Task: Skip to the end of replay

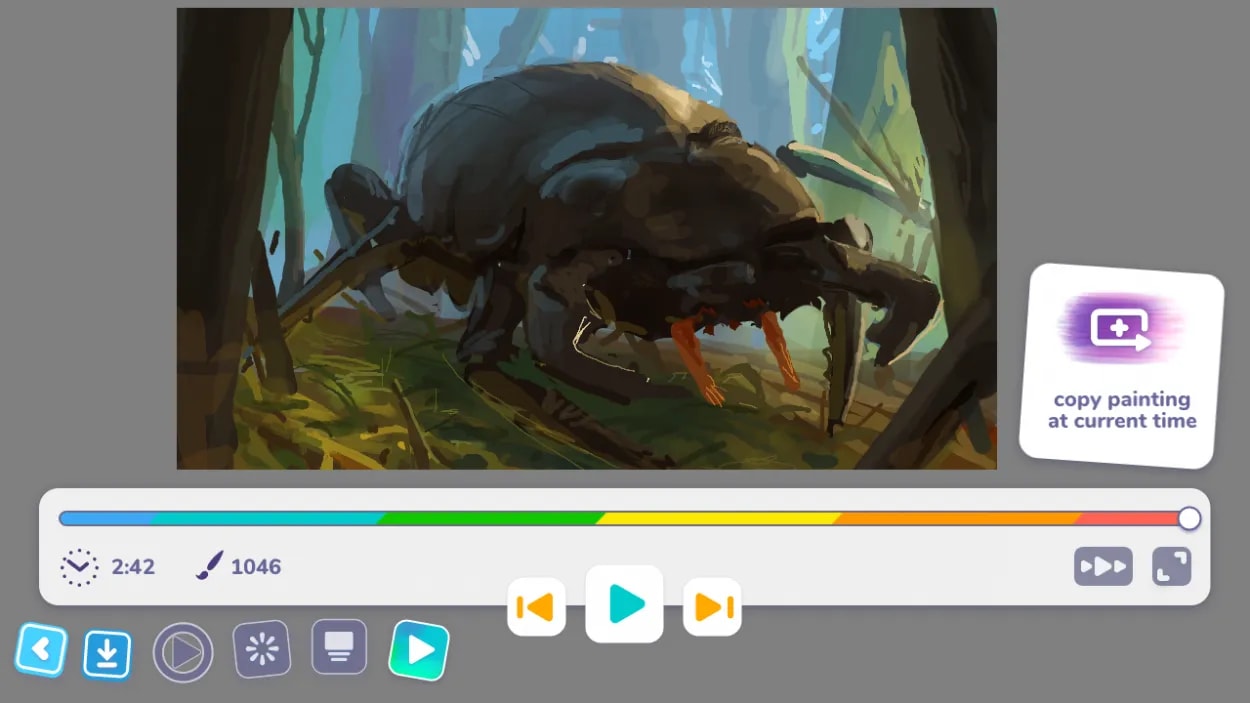Action: pos(712,607)
